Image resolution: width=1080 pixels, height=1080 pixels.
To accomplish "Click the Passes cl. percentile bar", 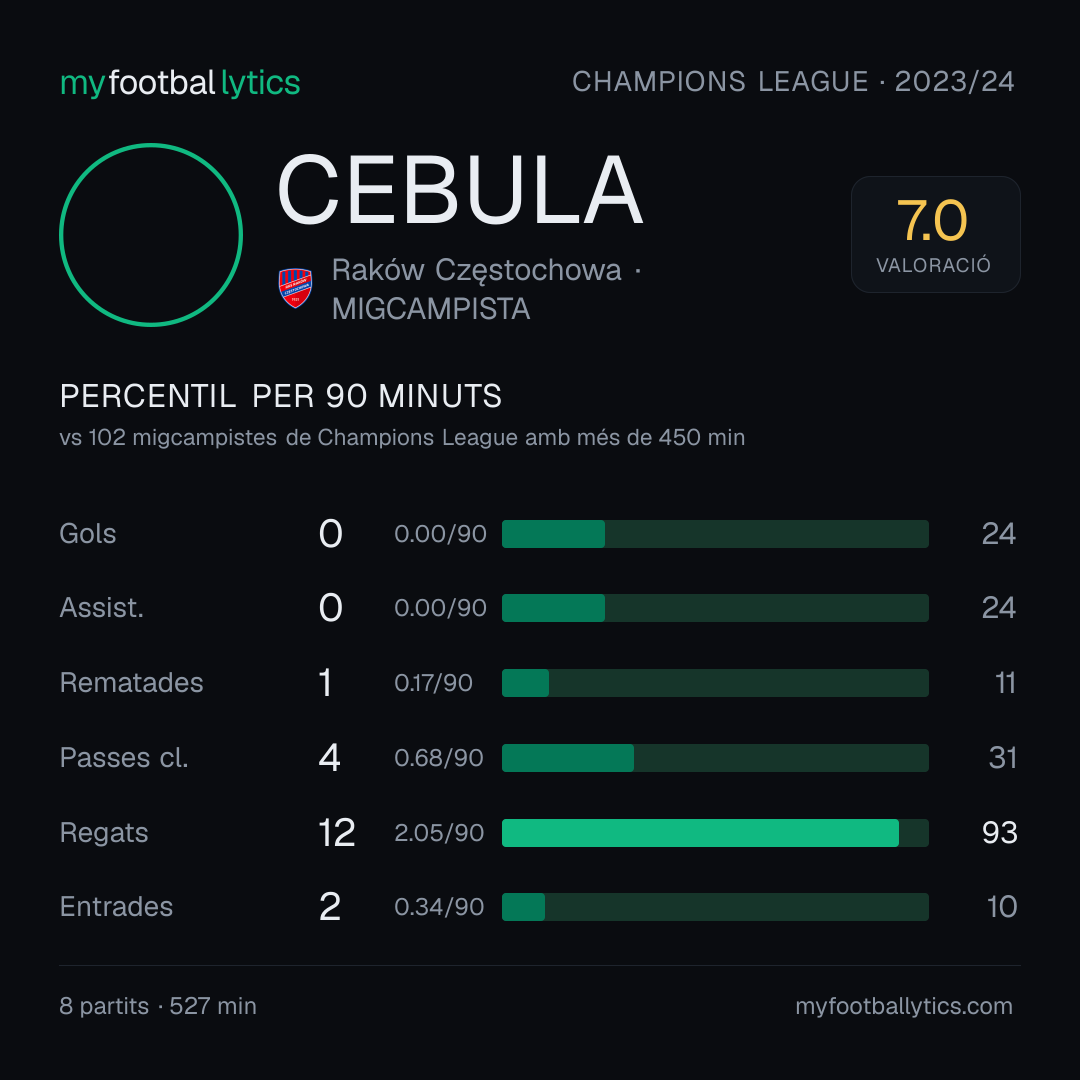I will click(715, 758).
